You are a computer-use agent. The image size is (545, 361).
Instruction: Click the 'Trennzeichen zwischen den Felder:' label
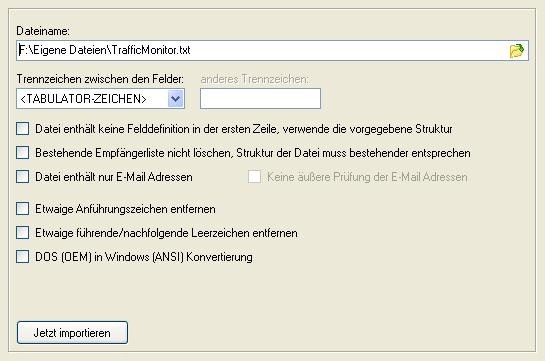point(100,79)
